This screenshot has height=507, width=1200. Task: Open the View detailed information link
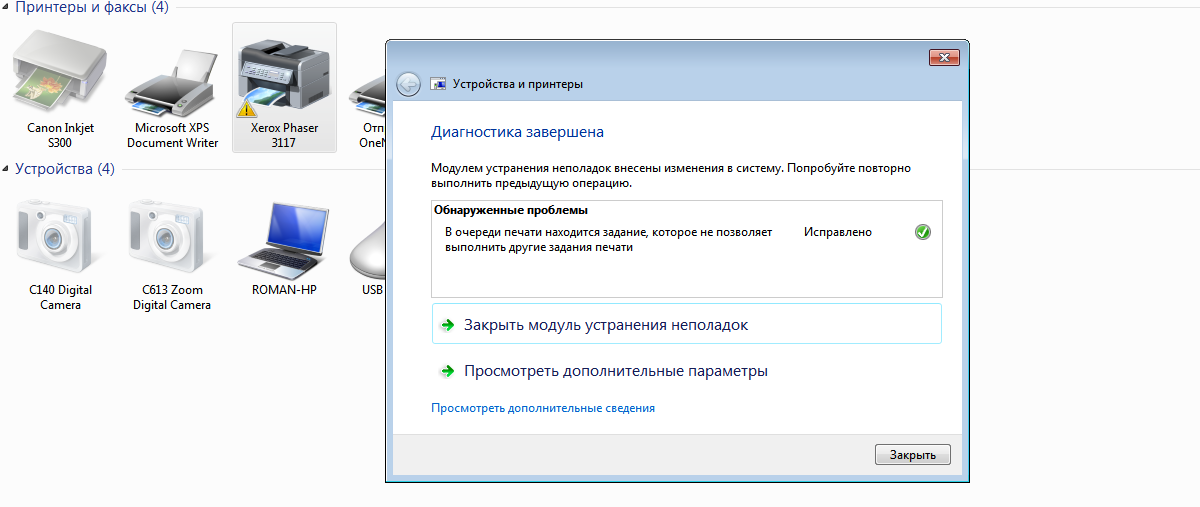tap(543, 408)
